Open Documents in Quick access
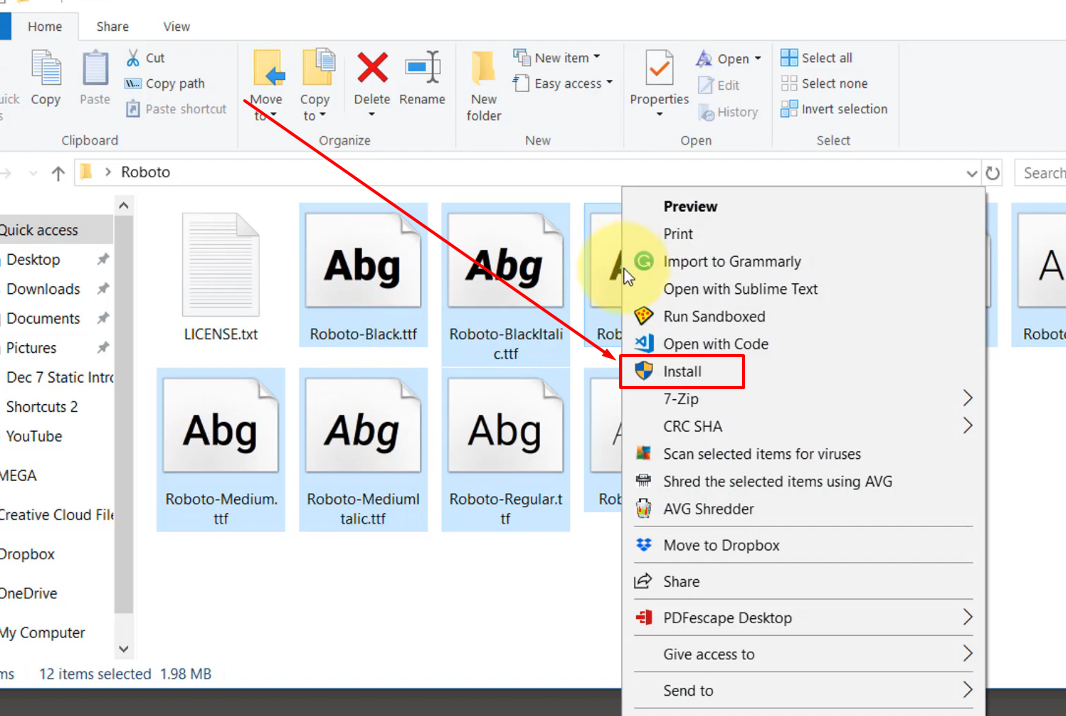Screen dimensions: 1066x716 click(43, 318)
